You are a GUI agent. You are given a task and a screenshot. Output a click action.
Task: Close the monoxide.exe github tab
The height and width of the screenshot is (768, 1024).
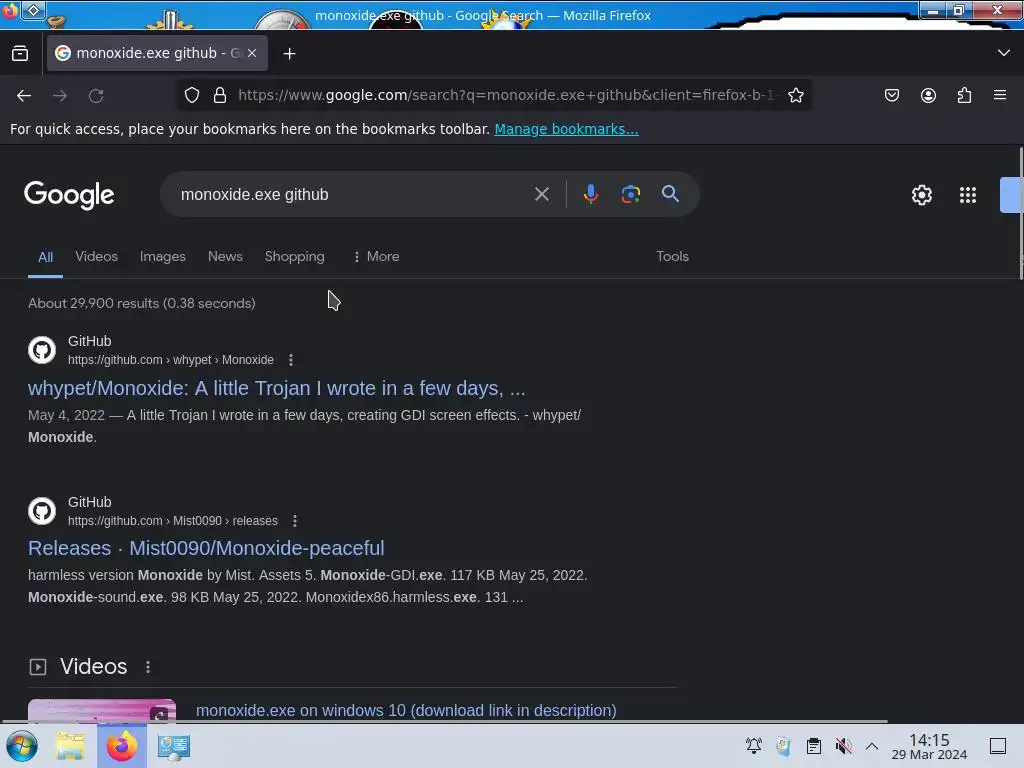coord(252,54)
